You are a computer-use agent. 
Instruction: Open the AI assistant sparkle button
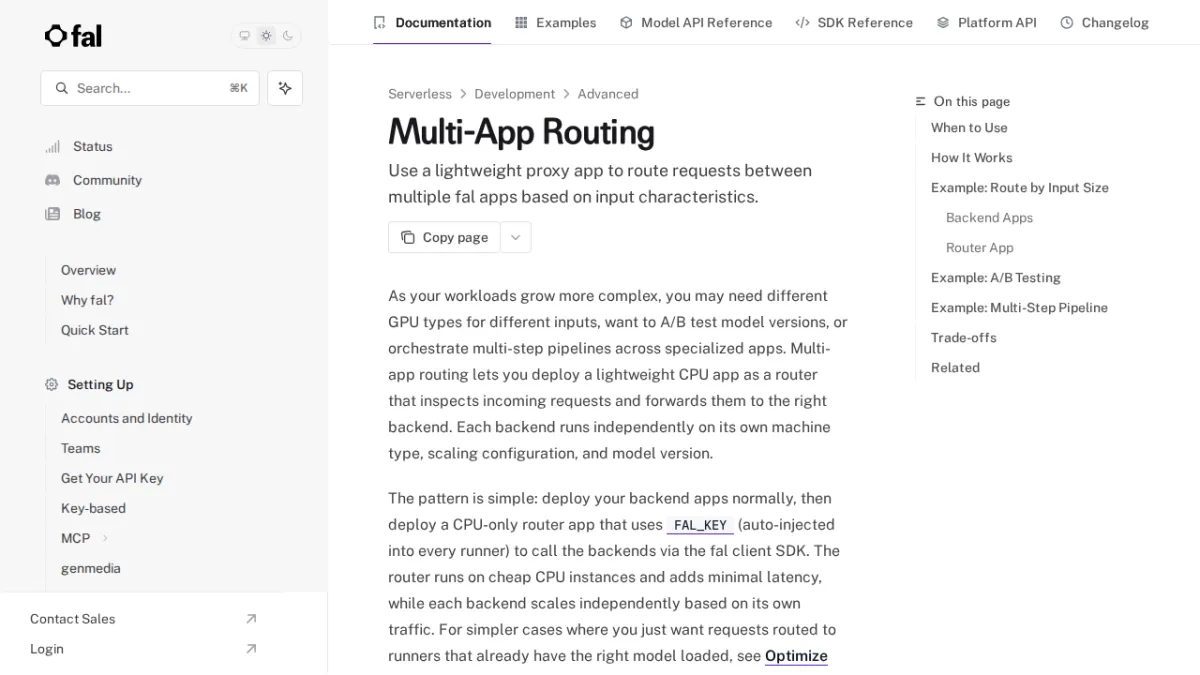[285, 88]
